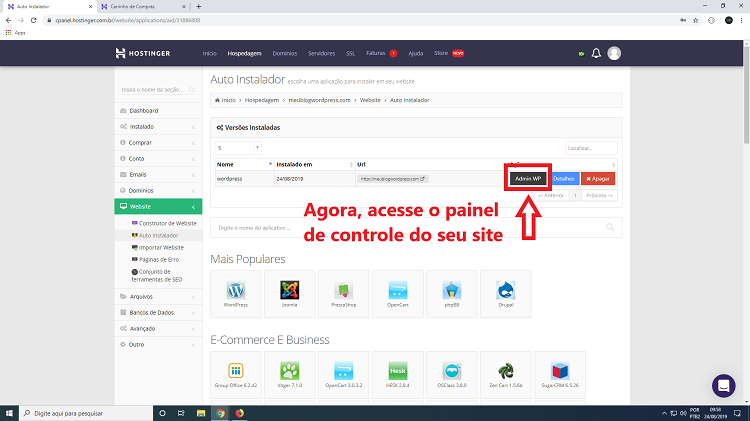The width and height of the screenshot is (750, 421).
Task: Open the Faturas top menu
Action: (x=375, y=53)
